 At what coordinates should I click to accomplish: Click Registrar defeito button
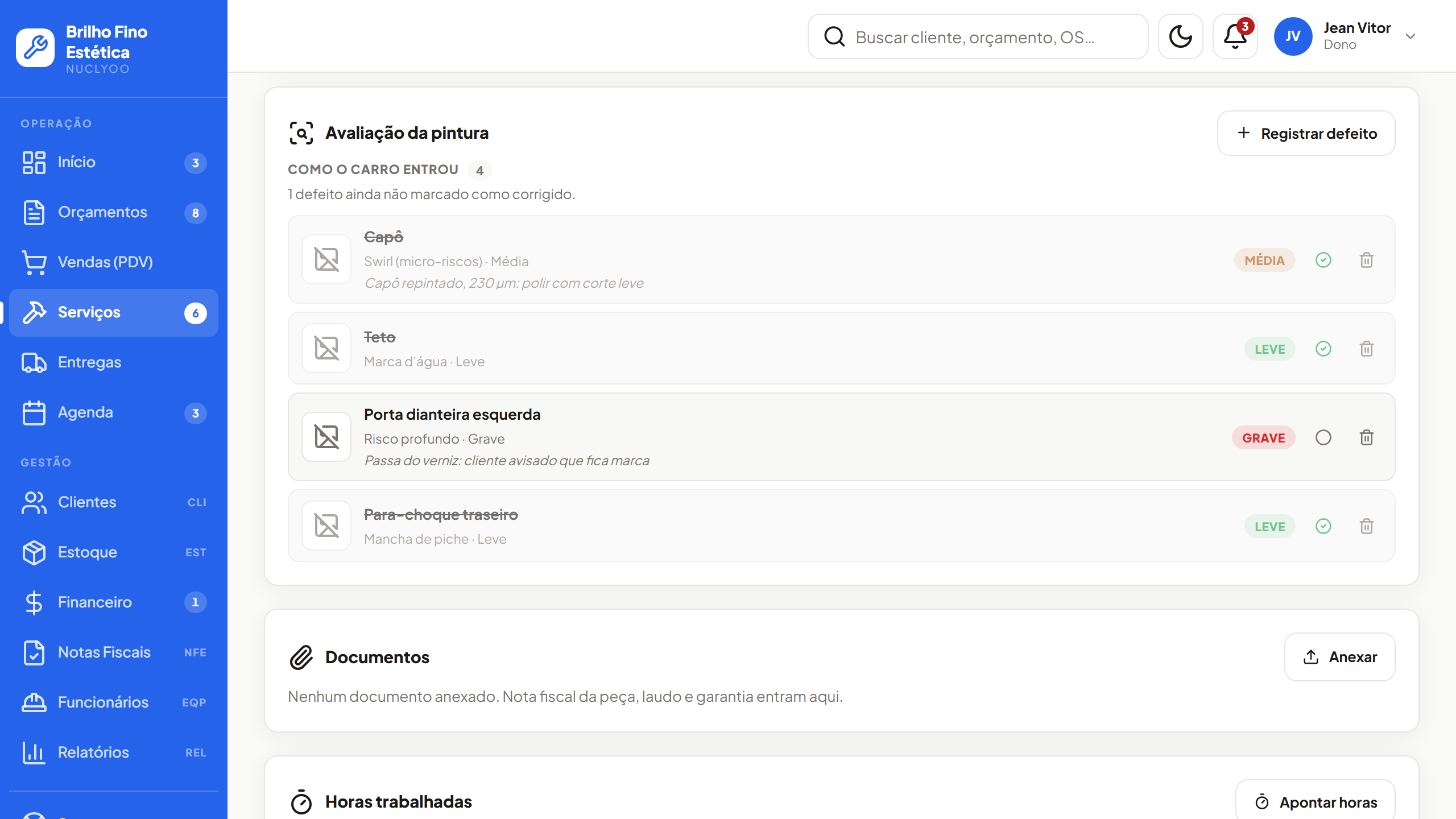tap(1306, 133)
